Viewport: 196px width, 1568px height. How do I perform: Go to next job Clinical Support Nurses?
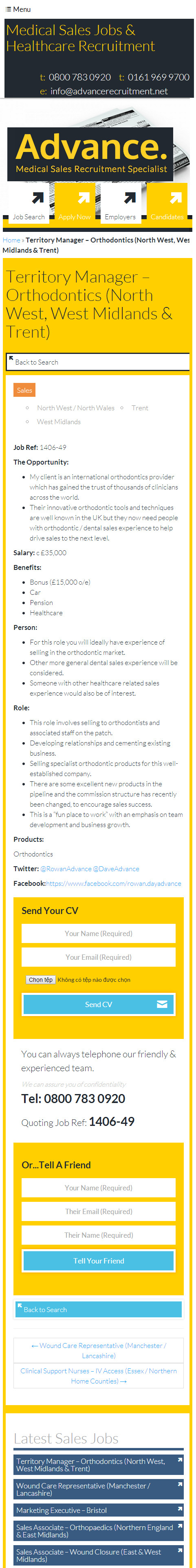pos(98,1376)
